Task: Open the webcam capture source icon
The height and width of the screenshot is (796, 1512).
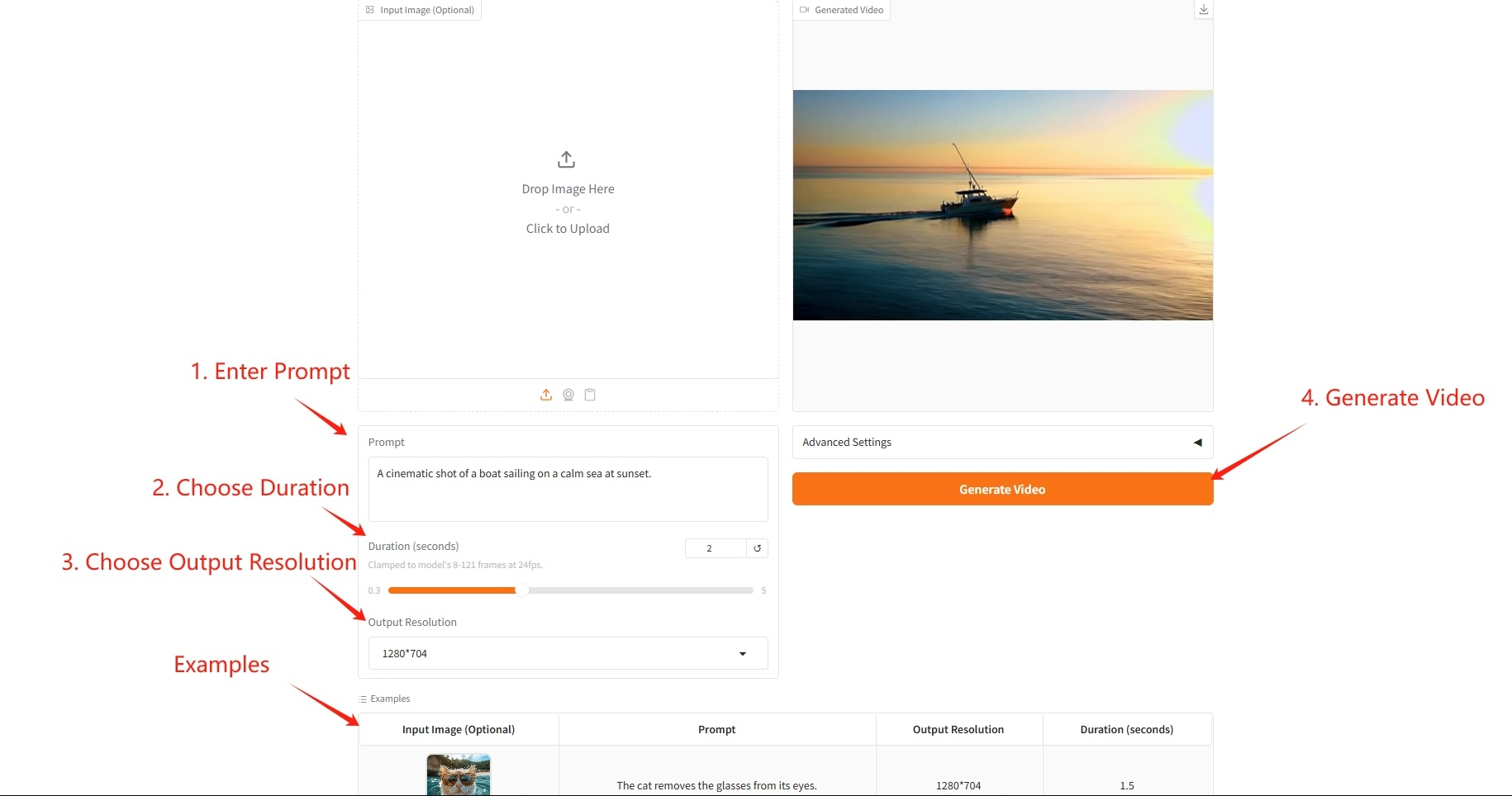Action: [x=568, y=395]
